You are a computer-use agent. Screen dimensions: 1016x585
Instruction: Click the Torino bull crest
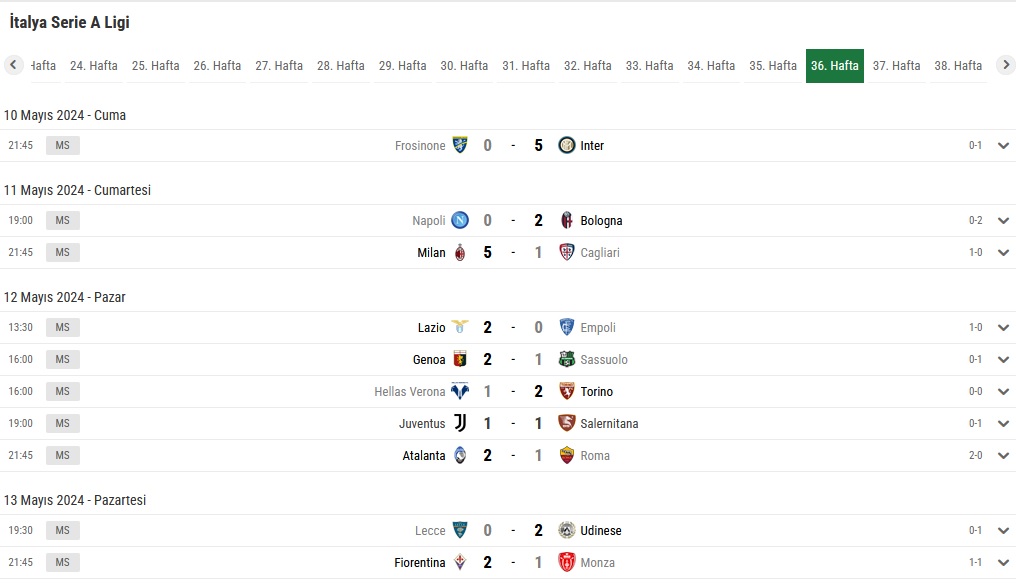(566, 391)
